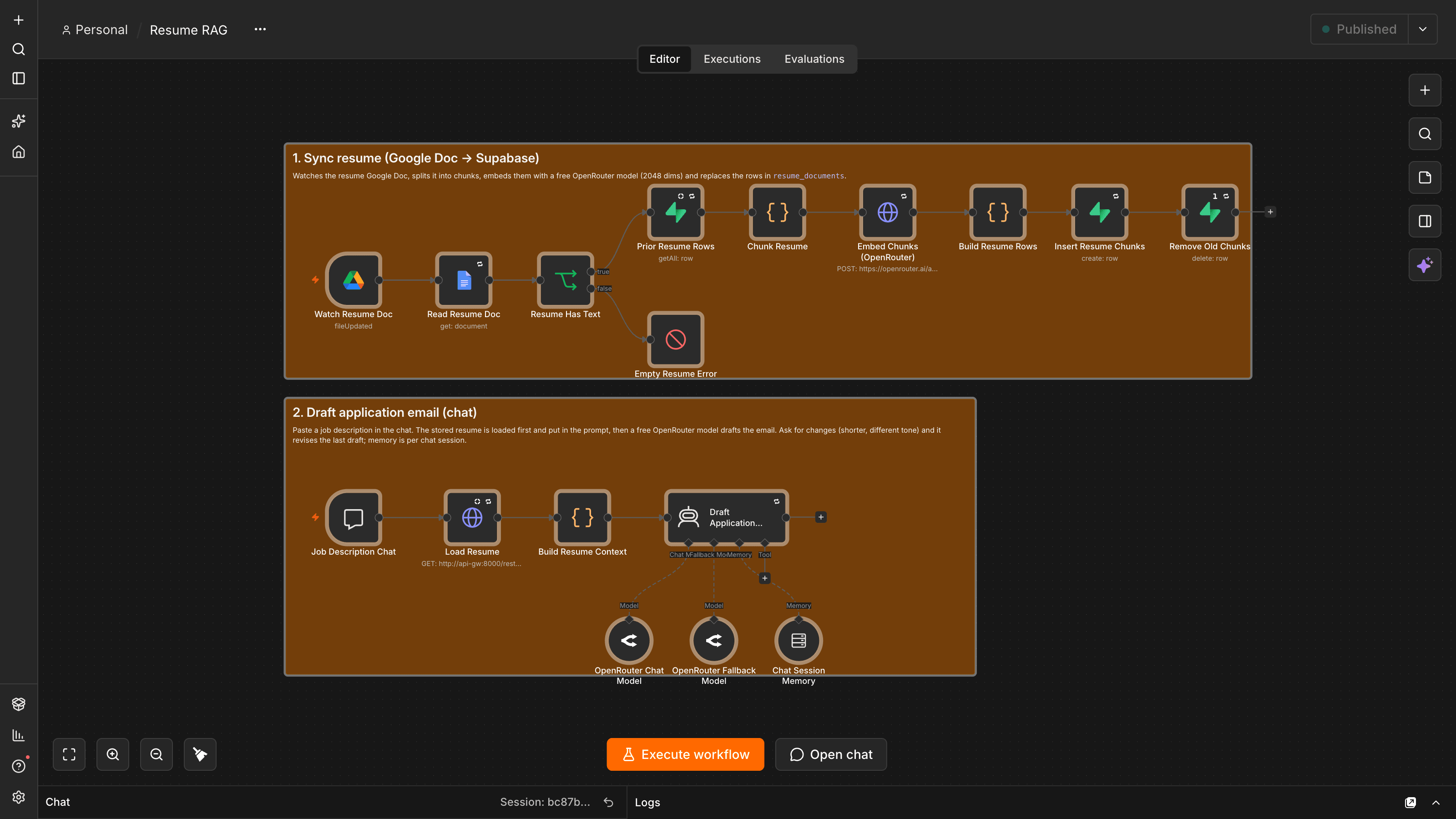Click the Execute workflow button
This screenshot has height=819, width=1456.
coord(686,754)
